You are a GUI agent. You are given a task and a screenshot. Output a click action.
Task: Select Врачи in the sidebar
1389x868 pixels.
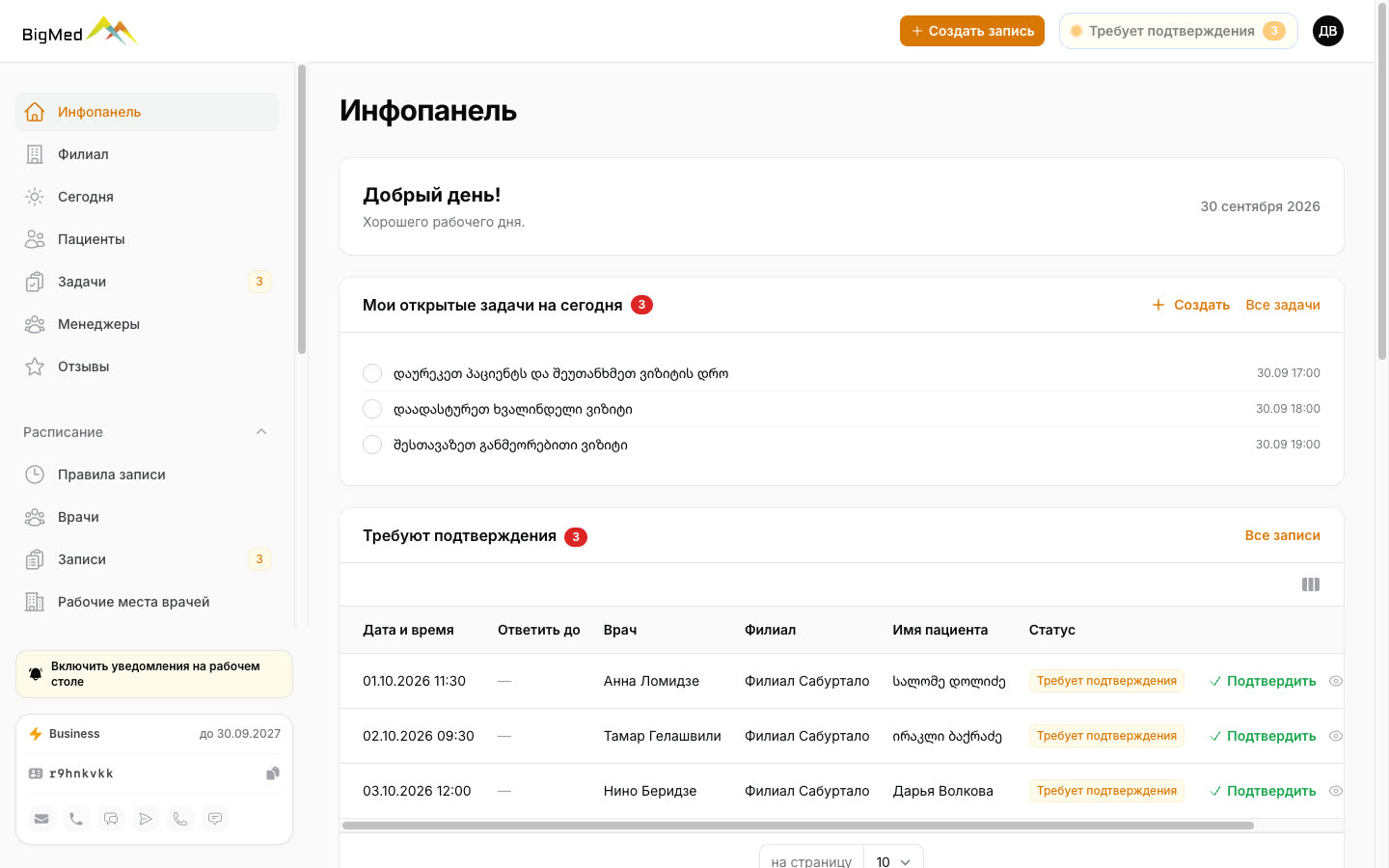coord(147,517)
